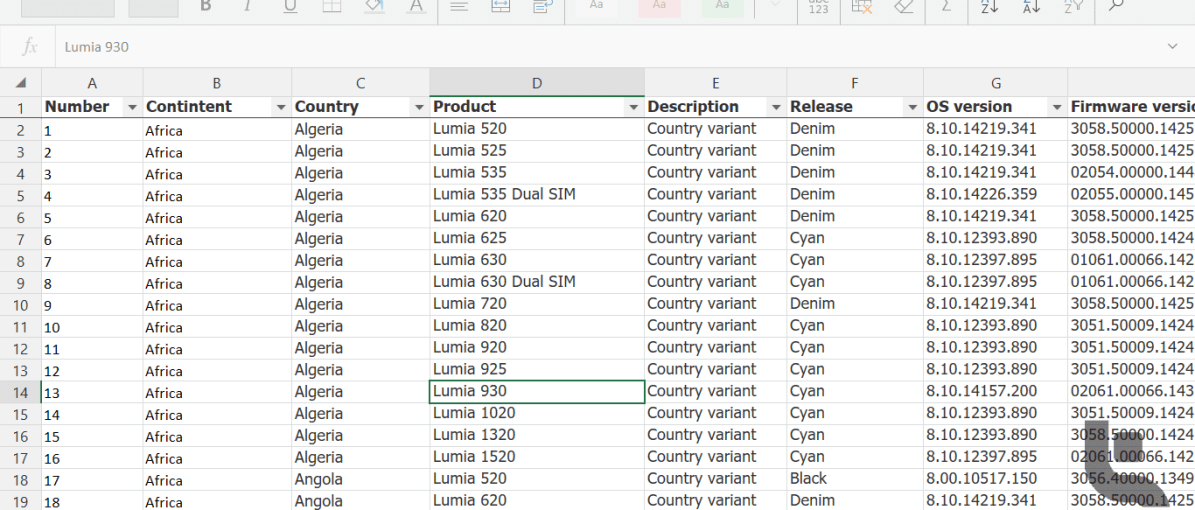Apply fill color with the paint bucket

click(x=373, y=6)
